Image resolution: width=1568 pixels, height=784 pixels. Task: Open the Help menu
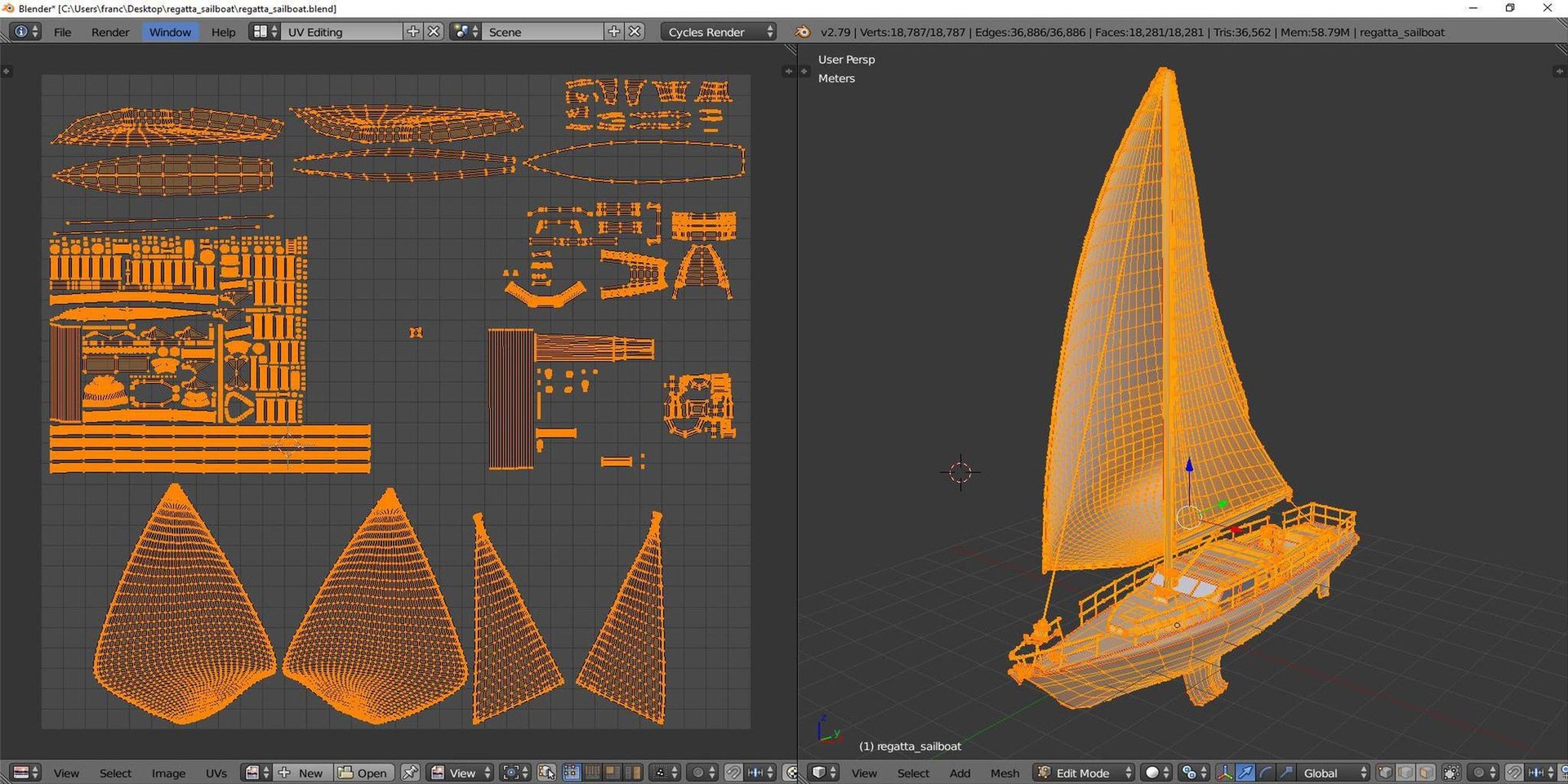(223, 32)
